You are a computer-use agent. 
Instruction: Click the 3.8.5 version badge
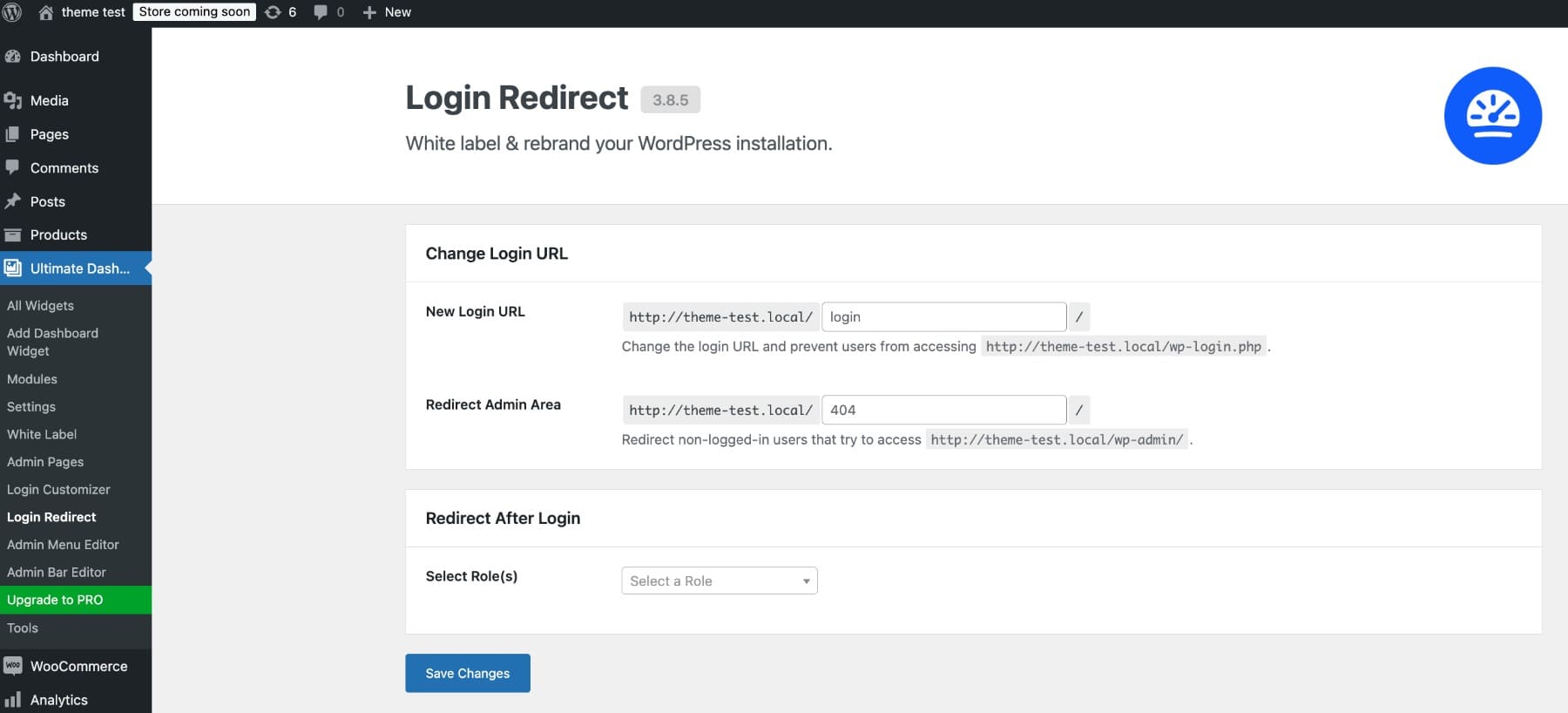(x=671, y=99)
